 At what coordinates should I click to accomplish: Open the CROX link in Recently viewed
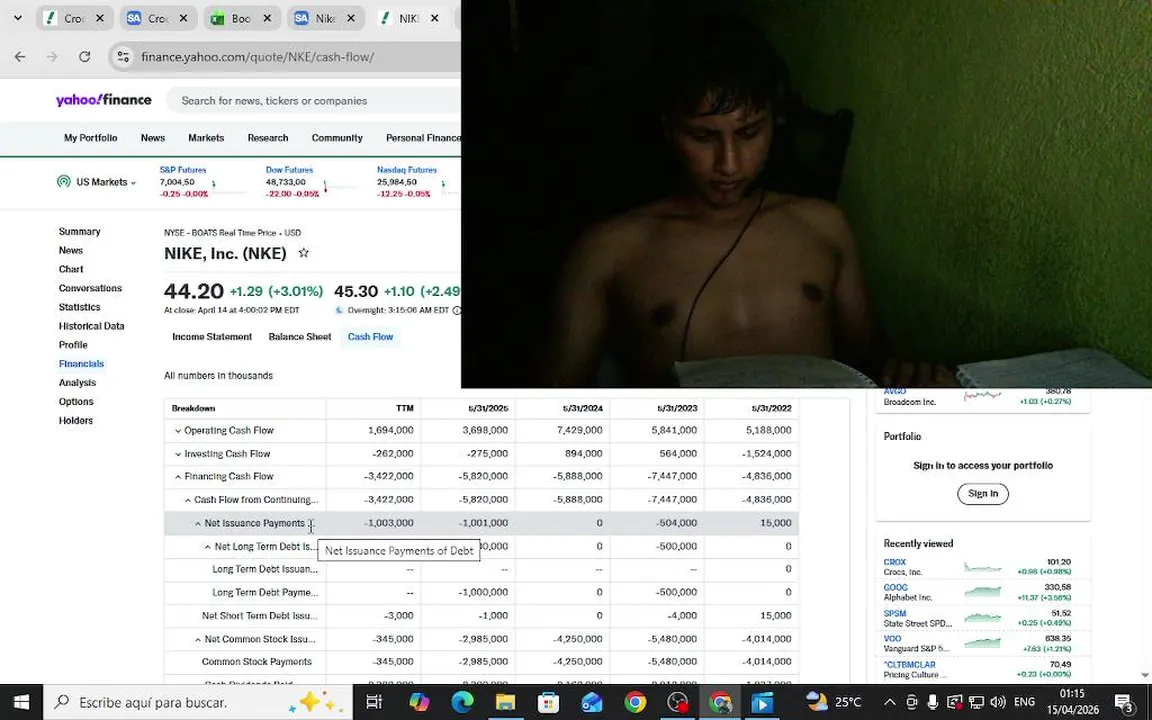(894, 562)
